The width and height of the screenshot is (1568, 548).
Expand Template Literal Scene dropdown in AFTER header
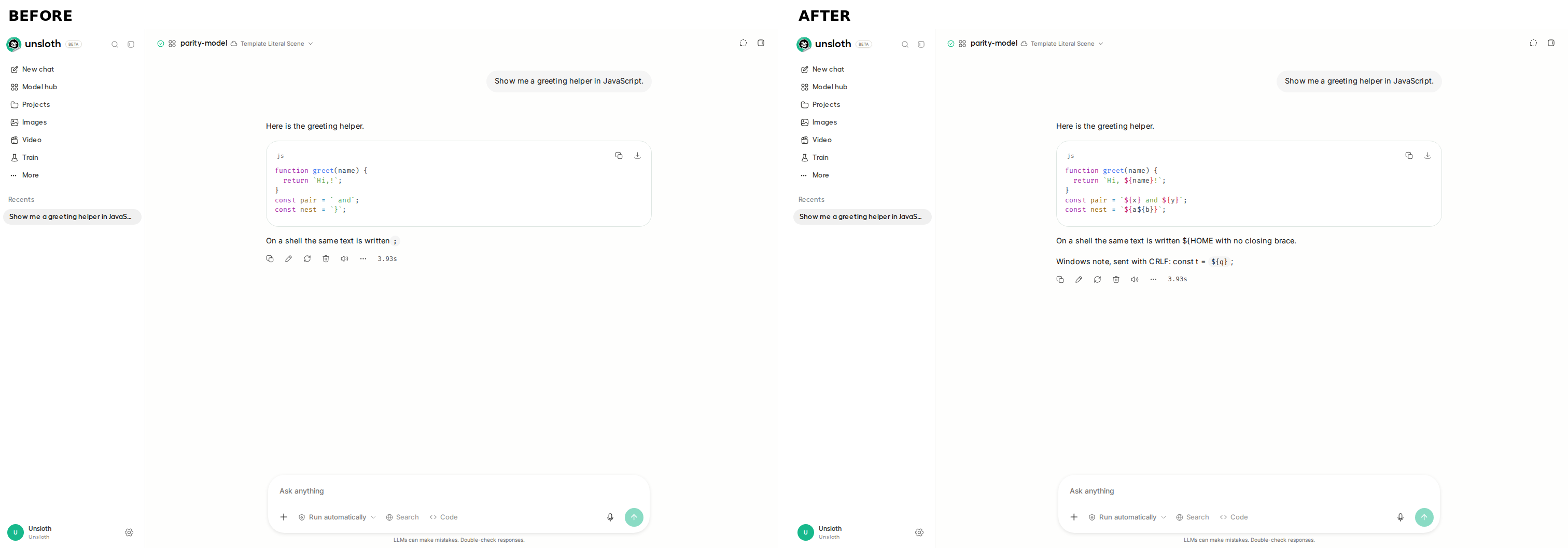click(1061, 44)
